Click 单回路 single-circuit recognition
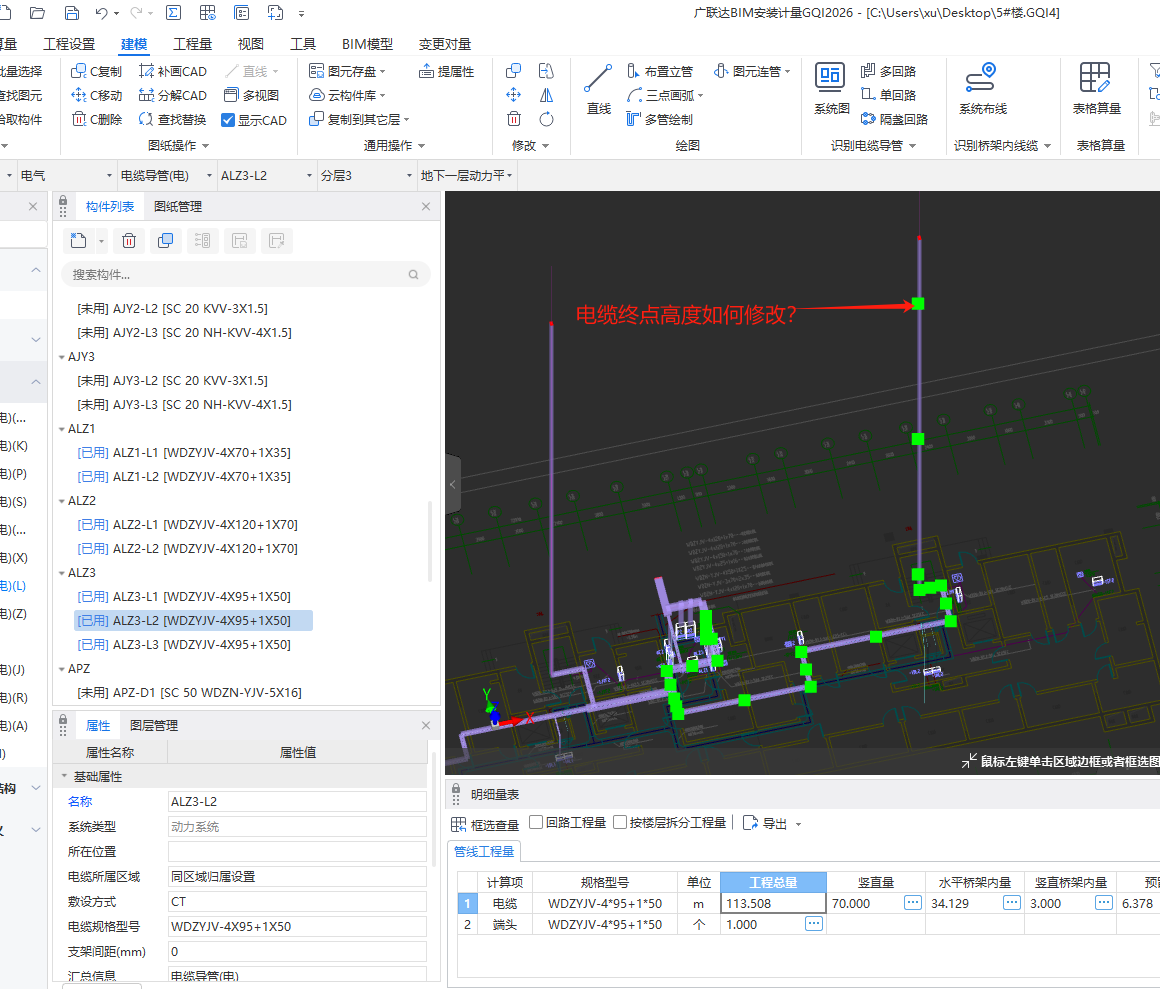 [888, 95]
